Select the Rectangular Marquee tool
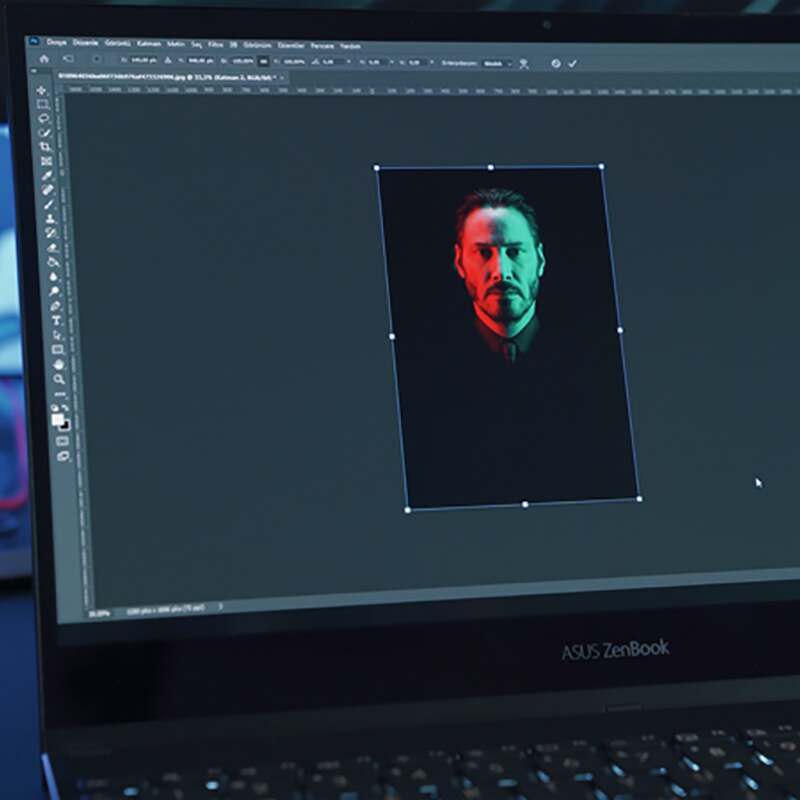Screen dimensions: 800x800 click(42, 104)
